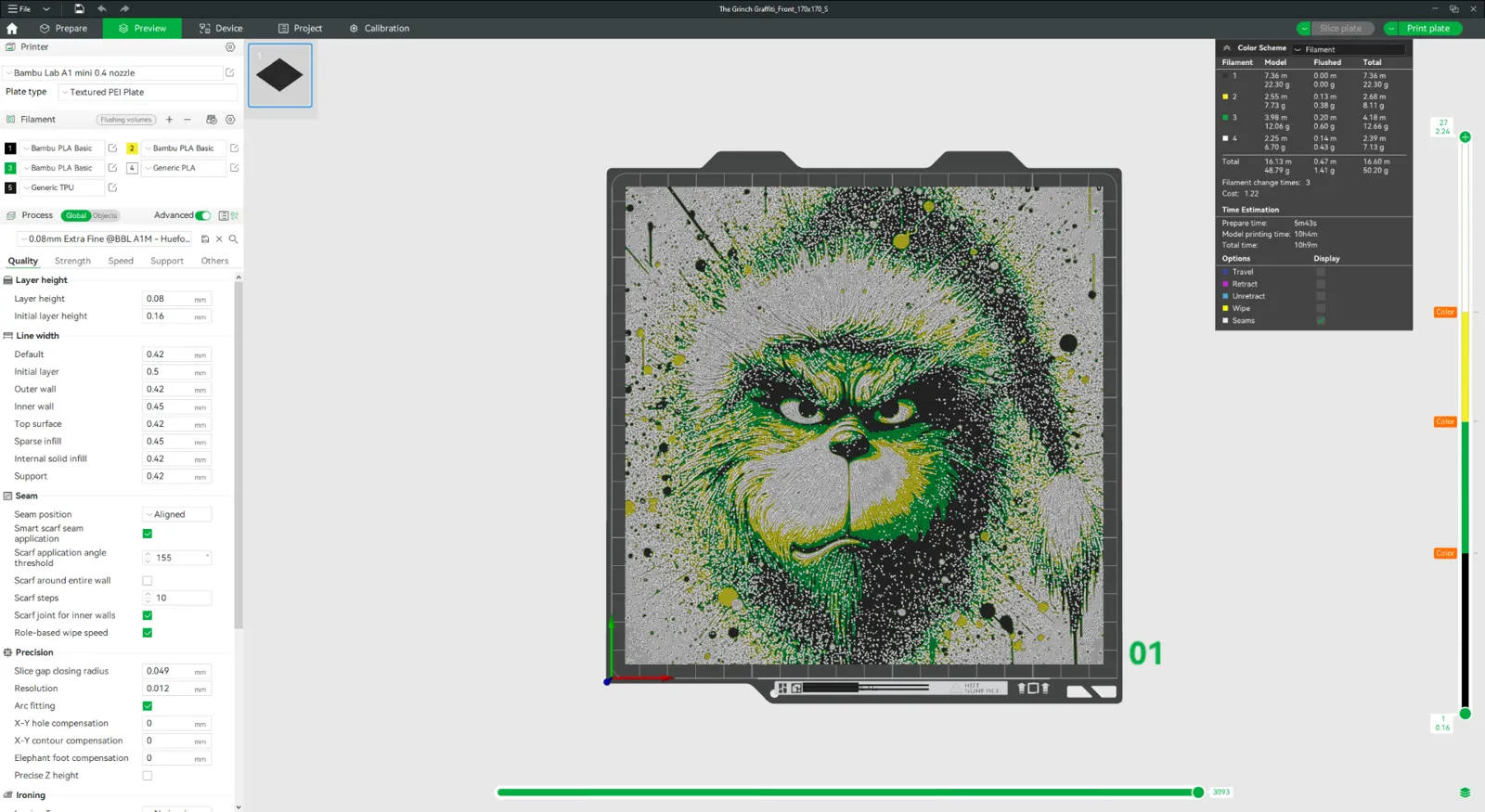Uncheck Smart scarf seam application
Viewport: 1485px width, 812px height.
coord(148,534)
